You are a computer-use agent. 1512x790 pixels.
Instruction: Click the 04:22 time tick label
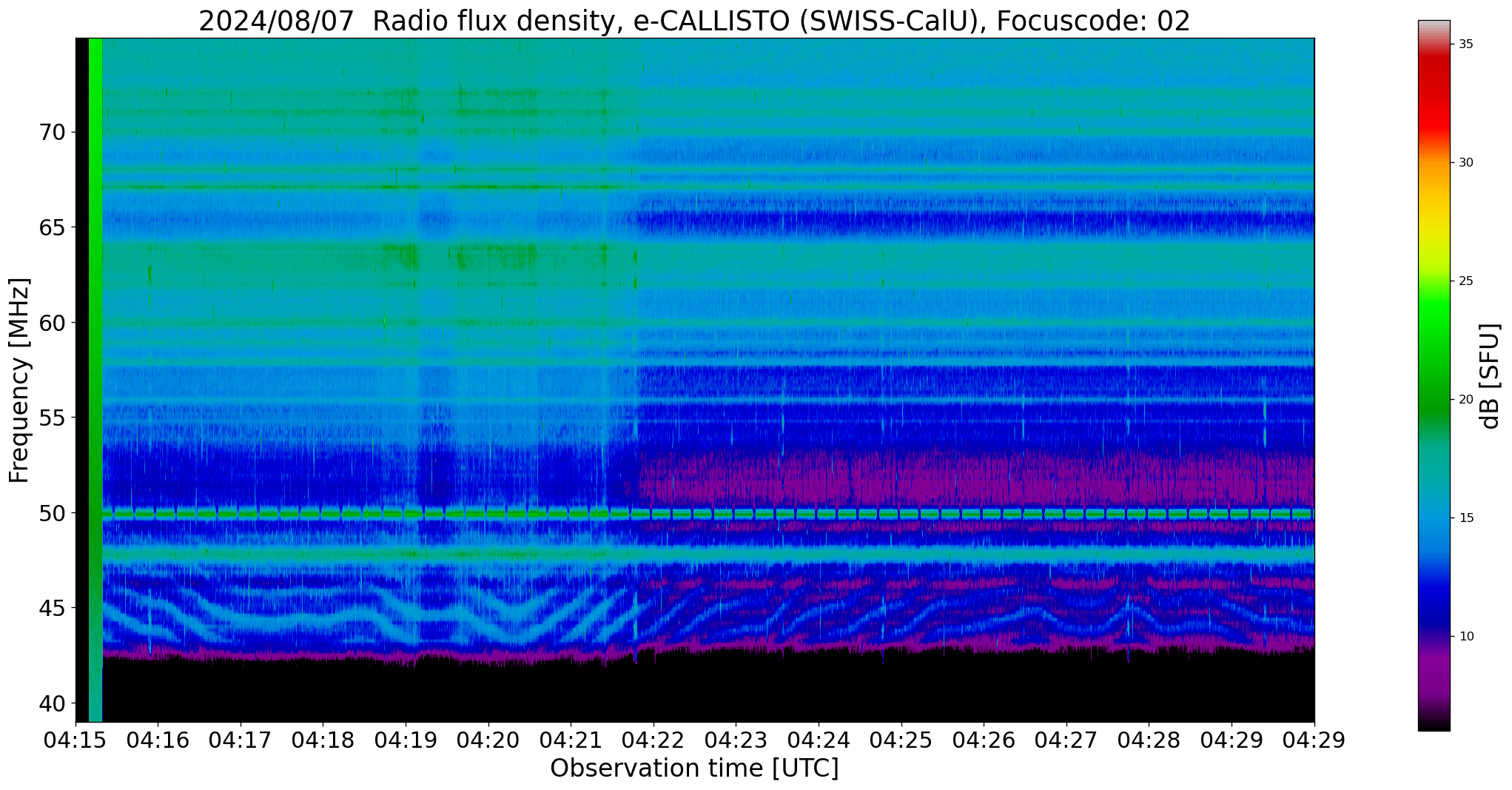653,740
